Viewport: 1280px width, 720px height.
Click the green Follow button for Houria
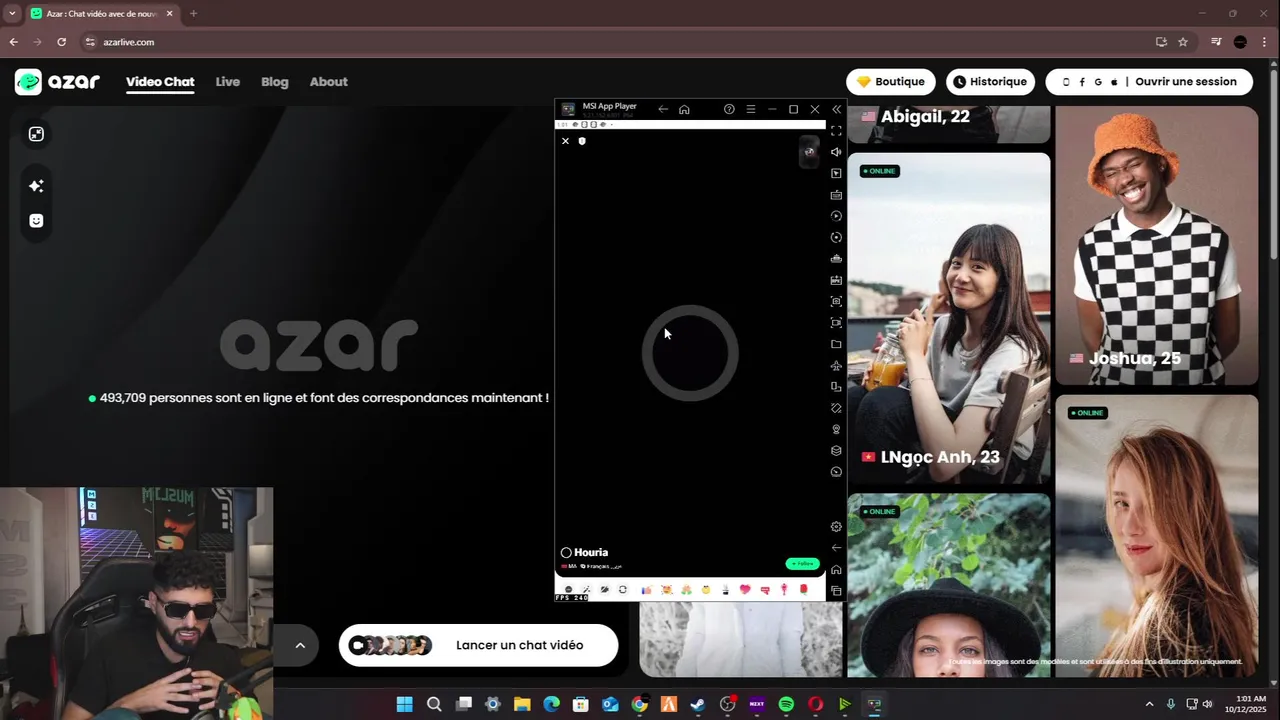(x=802, y=564)
